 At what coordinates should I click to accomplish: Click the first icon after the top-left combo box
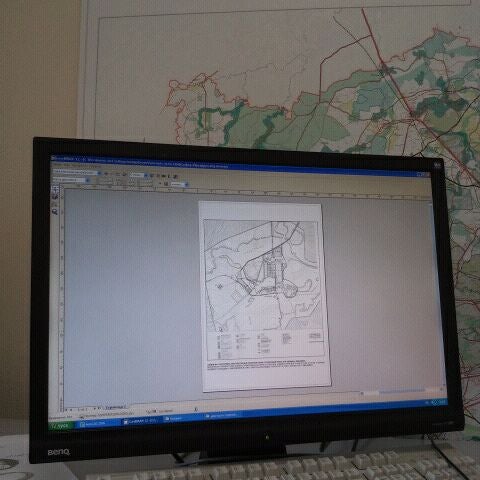(x=106, y=173)
